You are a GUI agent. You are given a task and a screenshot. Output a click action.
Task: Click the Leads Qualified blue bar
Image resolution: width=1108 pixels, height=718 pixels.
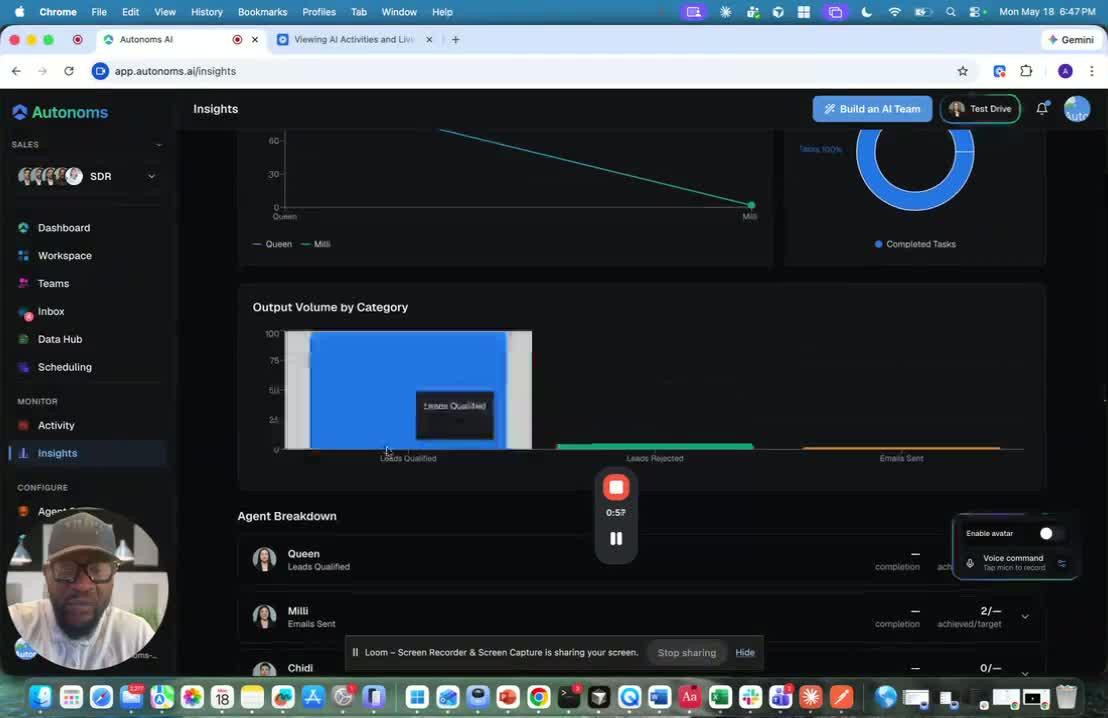coord(408,390)
